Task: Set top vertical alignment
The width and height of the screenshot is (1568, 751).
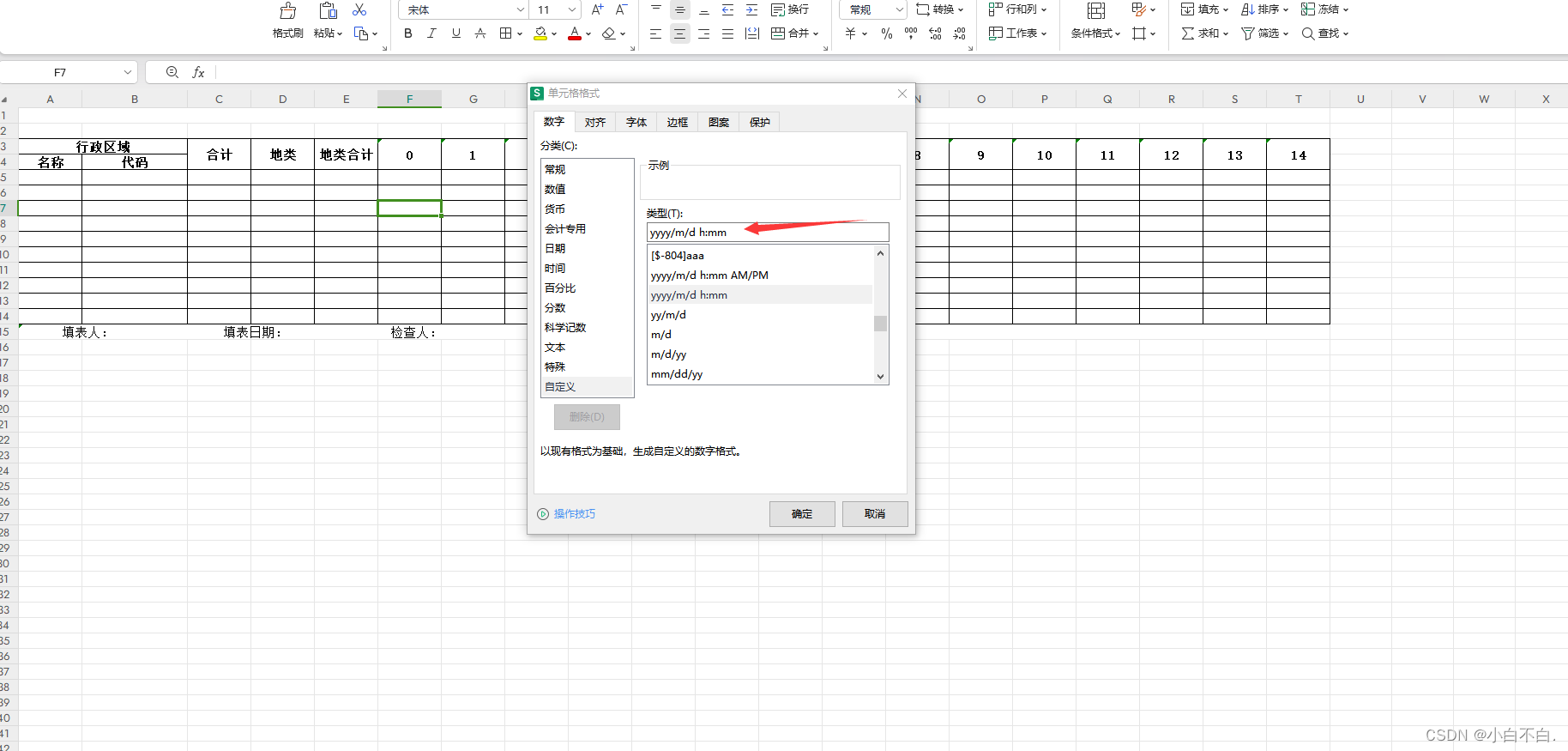Action: [x=656, y=9]
